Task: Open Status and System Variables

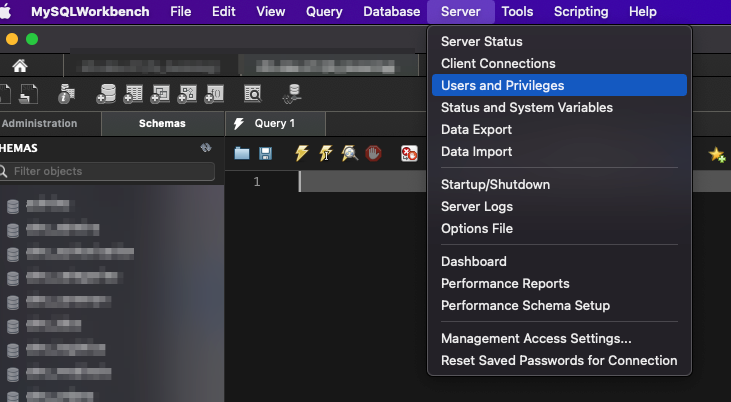Action: 559,107
